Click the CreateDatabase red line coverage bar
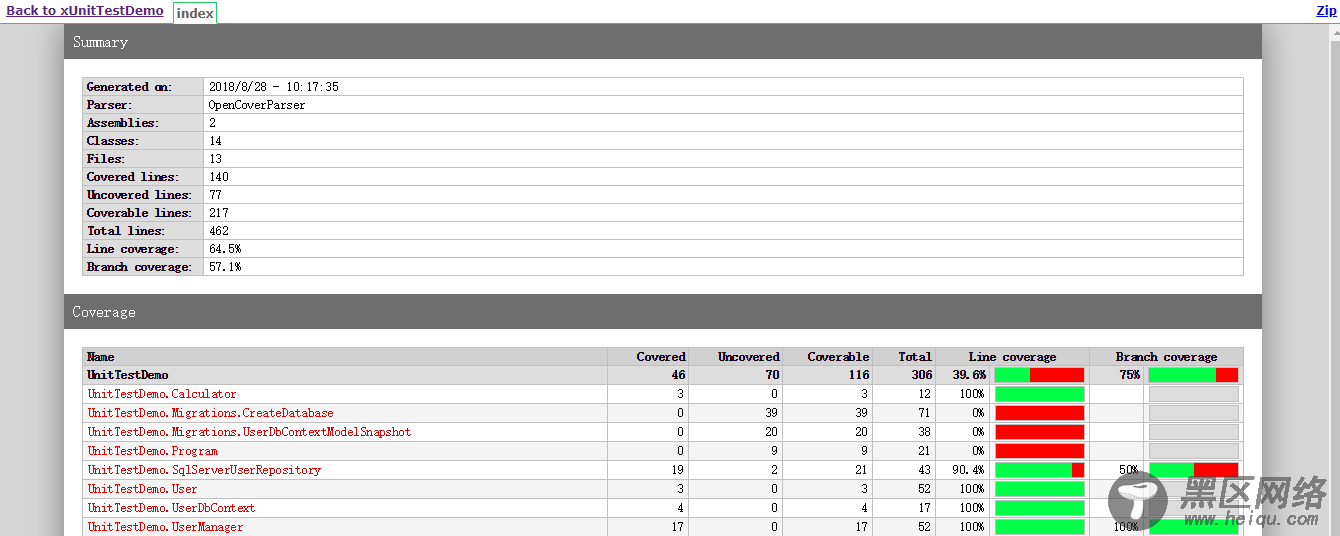This screenshot has height=536, width=1340. (1039, 413)
